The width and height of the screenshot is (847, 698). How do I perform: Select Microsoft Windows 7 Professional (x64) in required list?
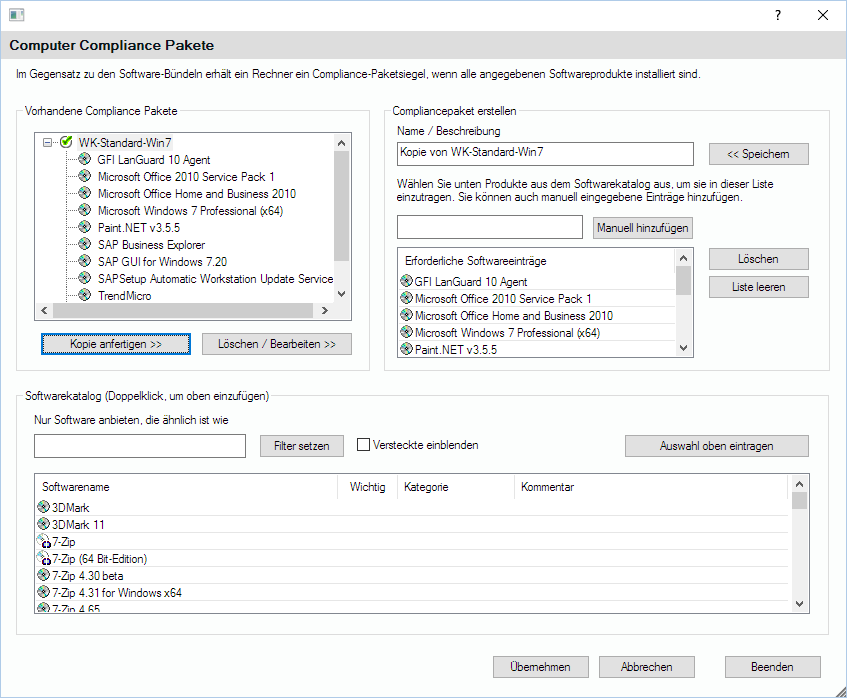(537, 332)
